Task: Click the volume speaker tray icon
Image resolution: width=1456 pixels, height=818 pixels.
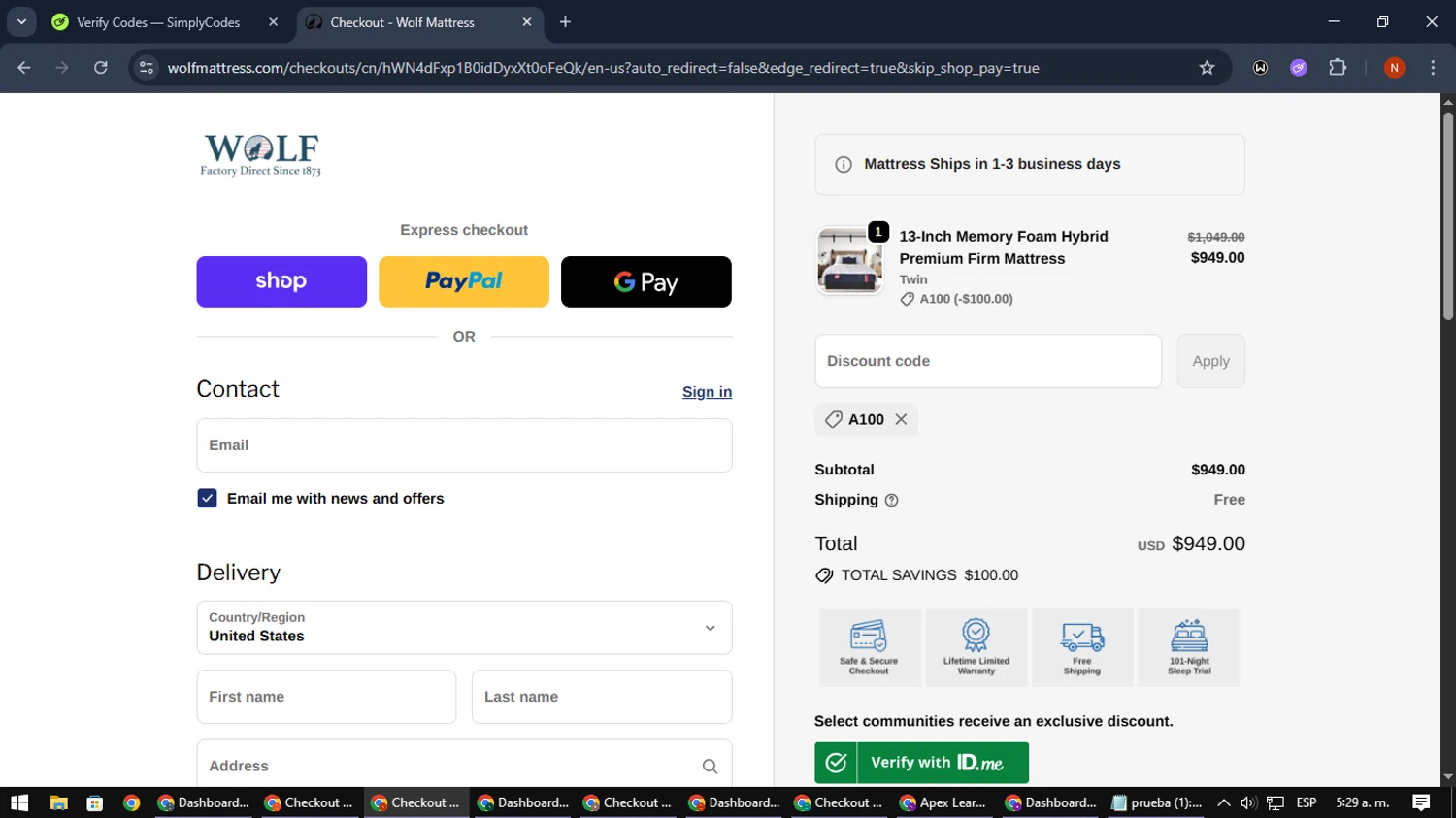Action: pyautogui.click(x=1248, y=802)
